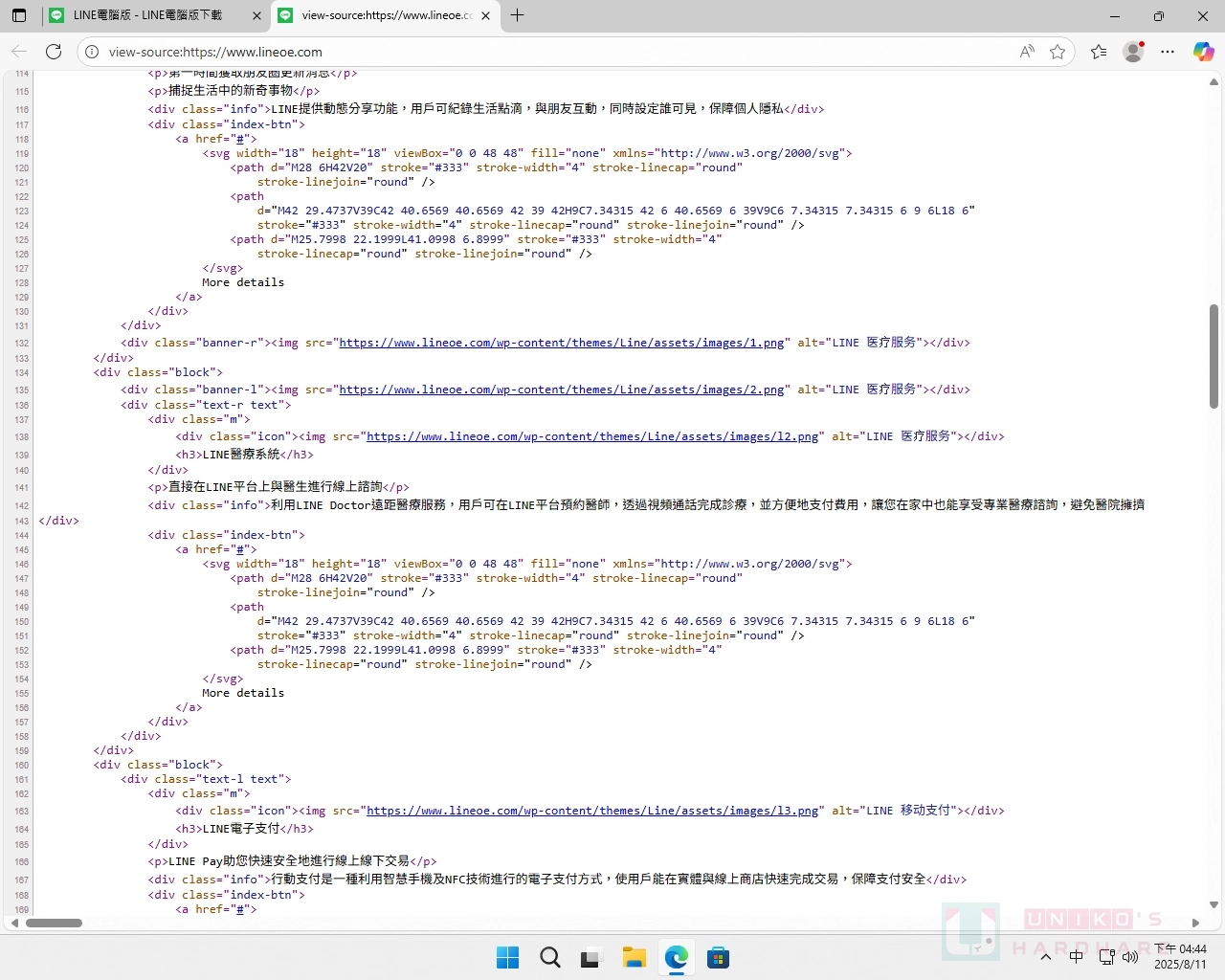Click line number 160 in the gutter
The width and height of the screenshot is (1225, 980).
(x=21, y=766)
